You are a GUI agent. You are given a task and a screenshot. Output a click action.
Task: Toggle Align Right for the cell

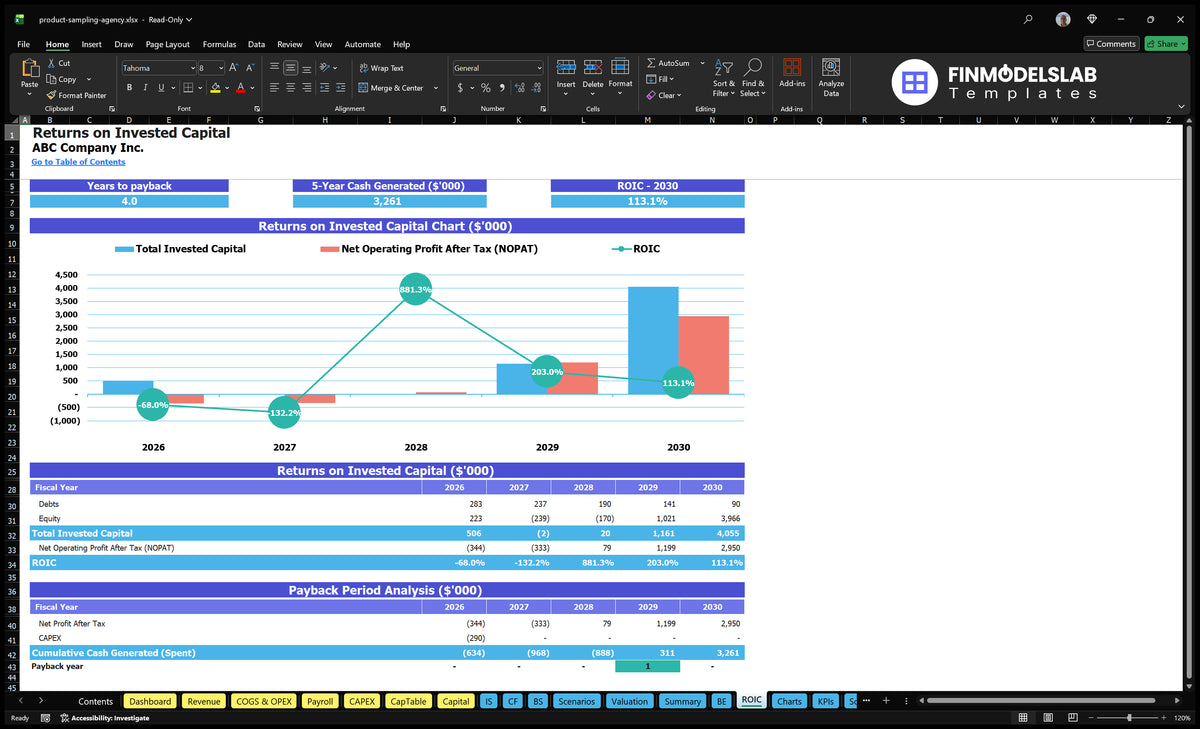click(x=307, y=88)
